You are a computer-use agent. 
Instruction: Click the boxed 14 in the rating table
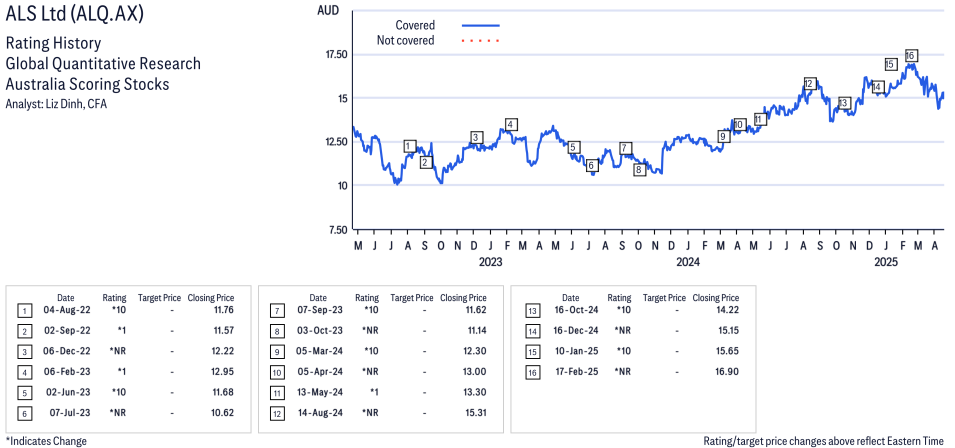[x=531, y=332]
